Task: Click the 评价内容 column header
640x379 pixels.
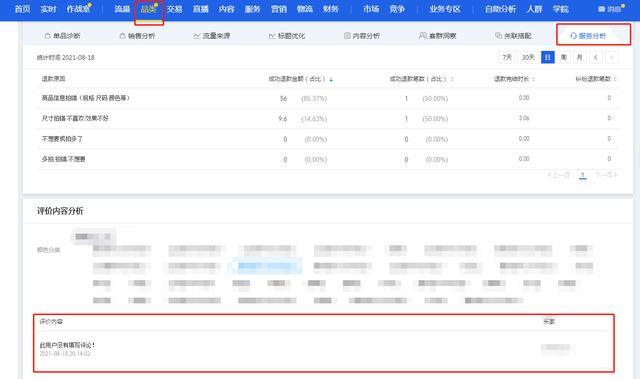Action: click(51, 321)
